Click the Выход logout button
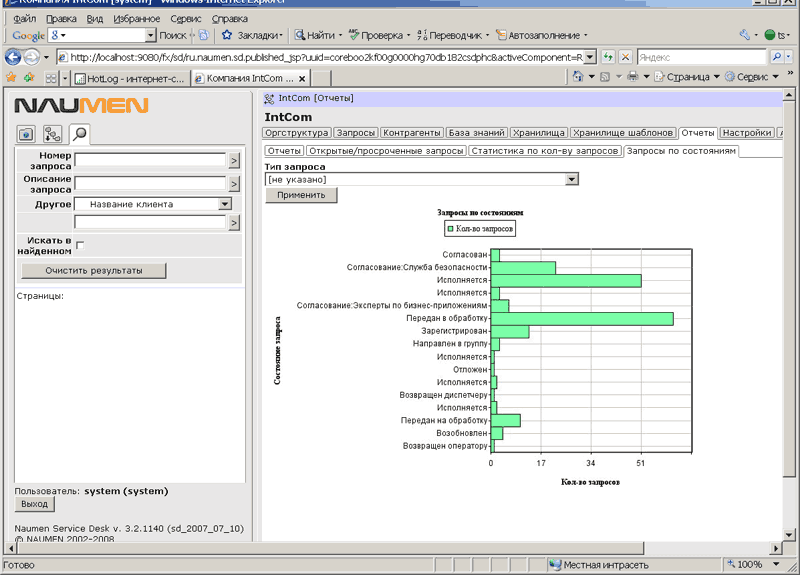 (34, 504)
